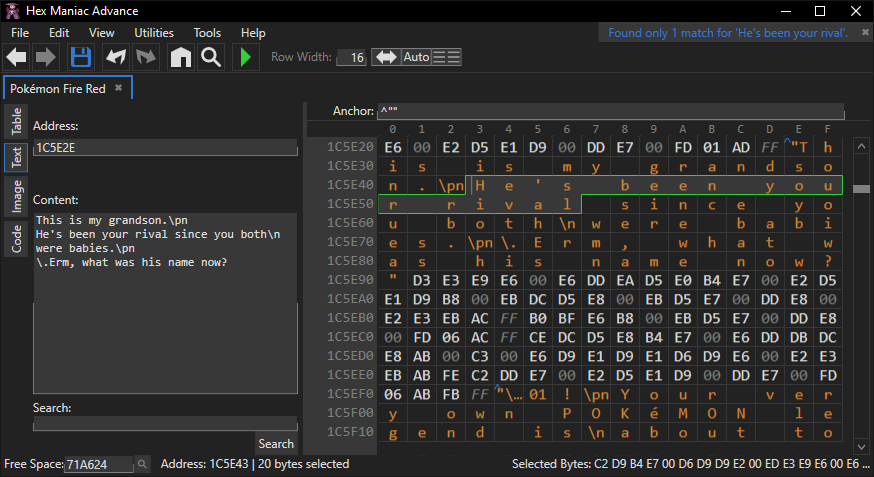Click the back navigation arrow
874x477 pixels.
pos(16,57)
